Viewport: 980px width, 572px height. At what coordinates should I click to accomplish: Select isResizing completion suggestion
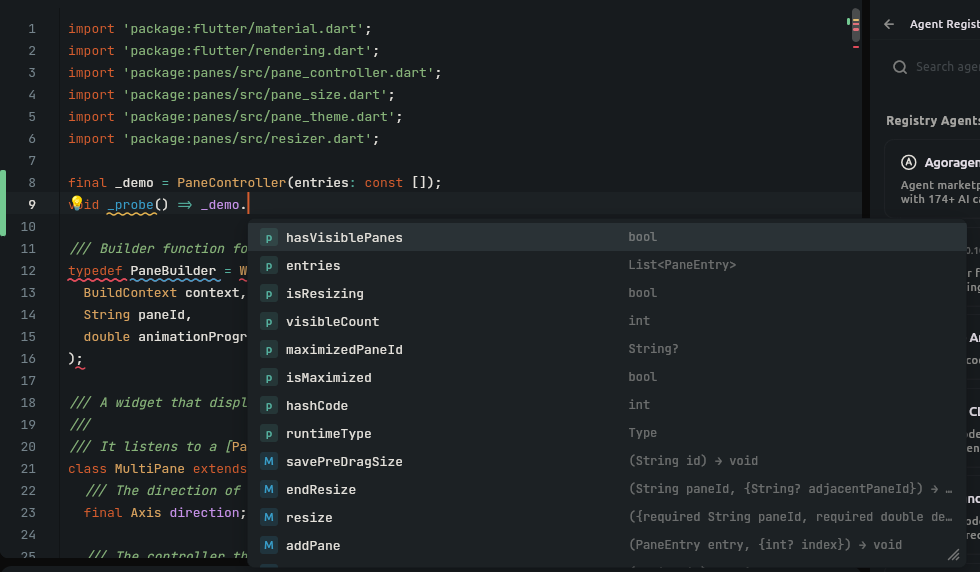(x=607, y=293)
